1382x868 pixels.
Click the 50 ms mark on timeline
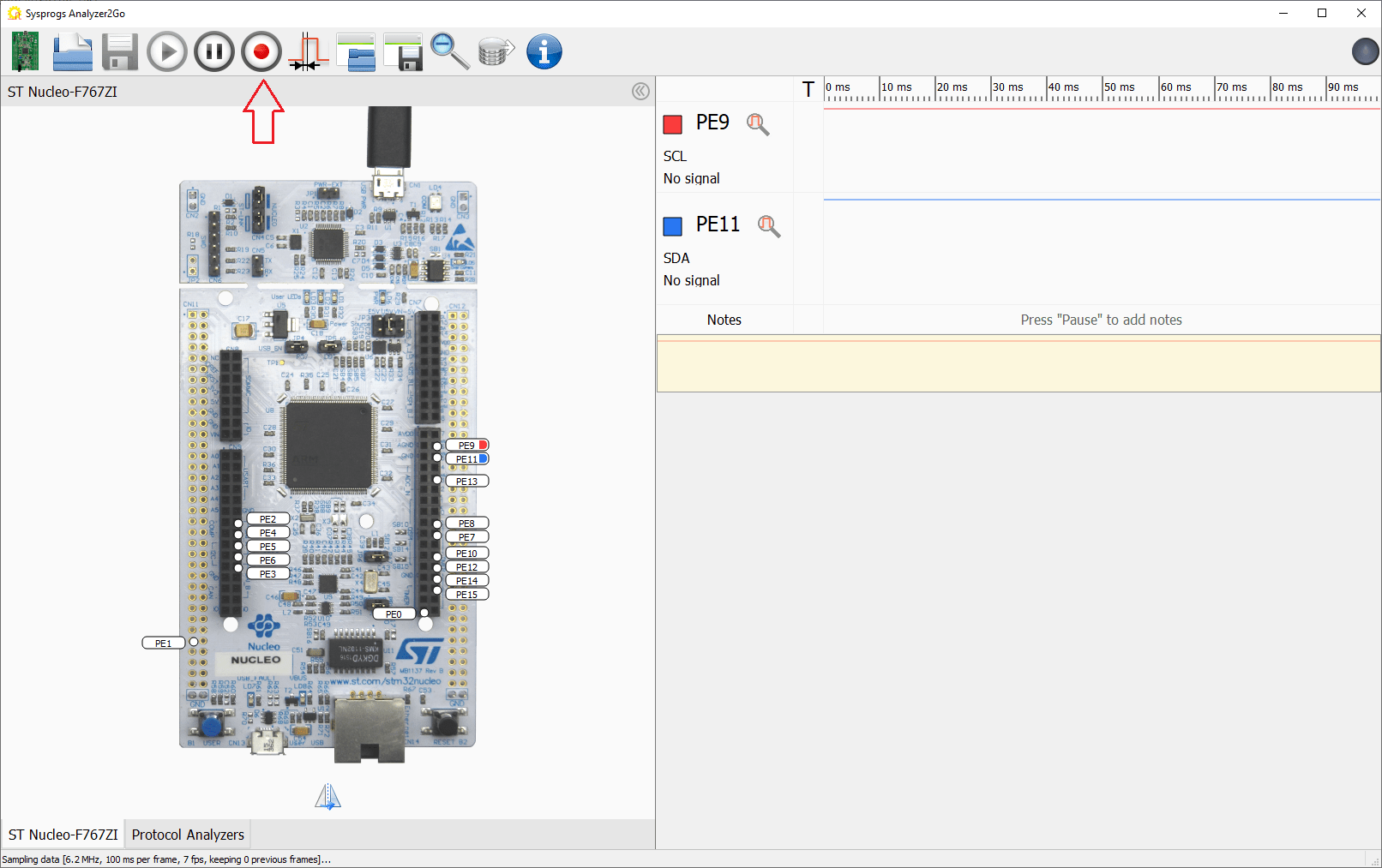(x=1119, y=87)
